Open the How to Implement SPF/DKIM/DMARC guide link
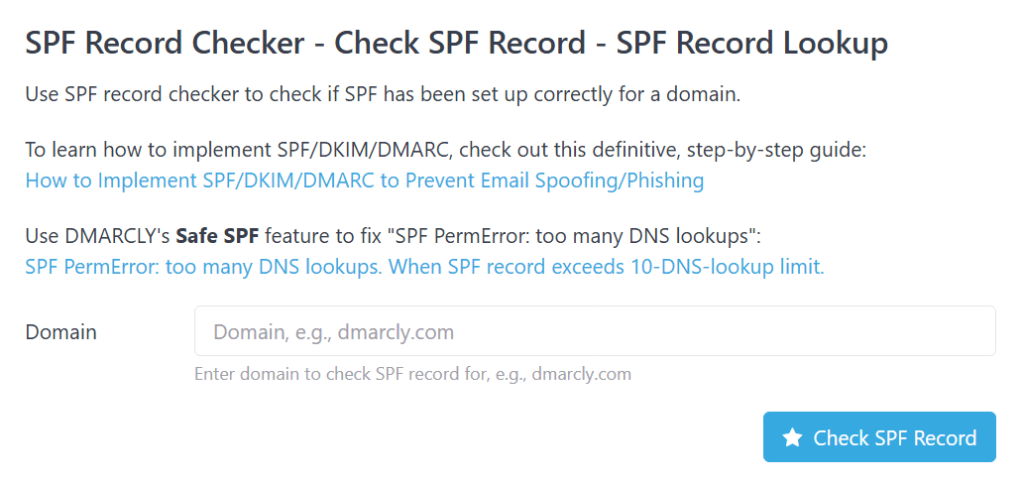 [364, 181]
